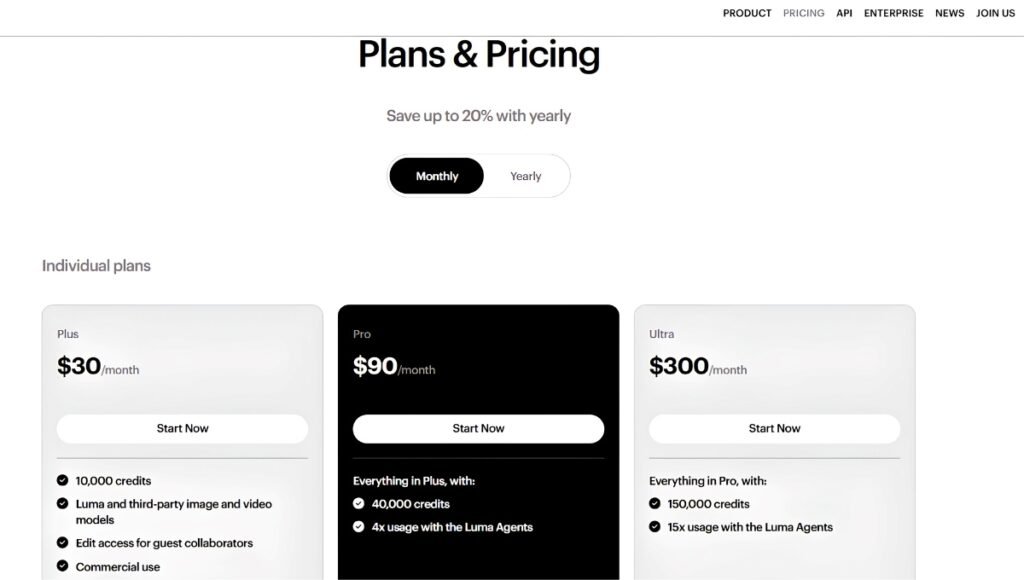Viewport: 1024px width, 580px height.
Task: Click checkmark beside Edit access for guest collaborators
Action: 63,542
